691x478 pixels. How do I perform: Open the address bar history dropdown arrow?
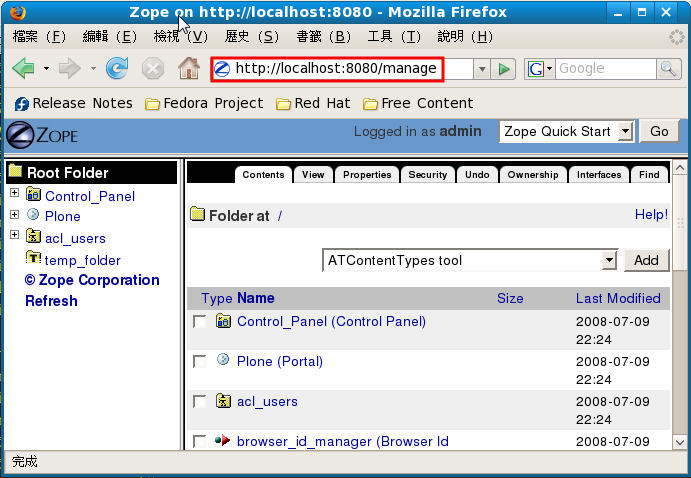tap(482, 69)
